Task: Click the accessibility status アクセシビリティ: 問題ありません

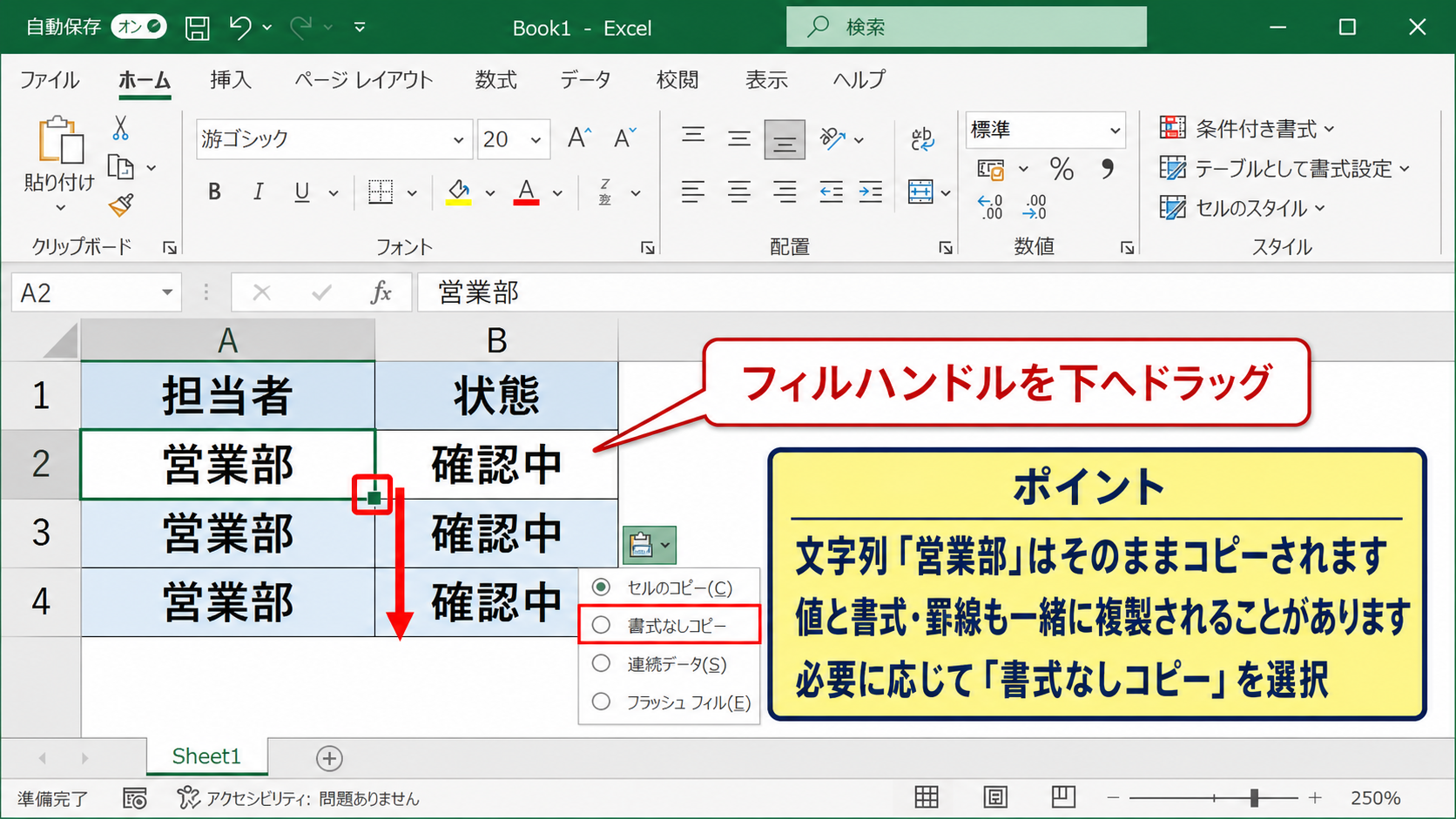Action: 298,798
